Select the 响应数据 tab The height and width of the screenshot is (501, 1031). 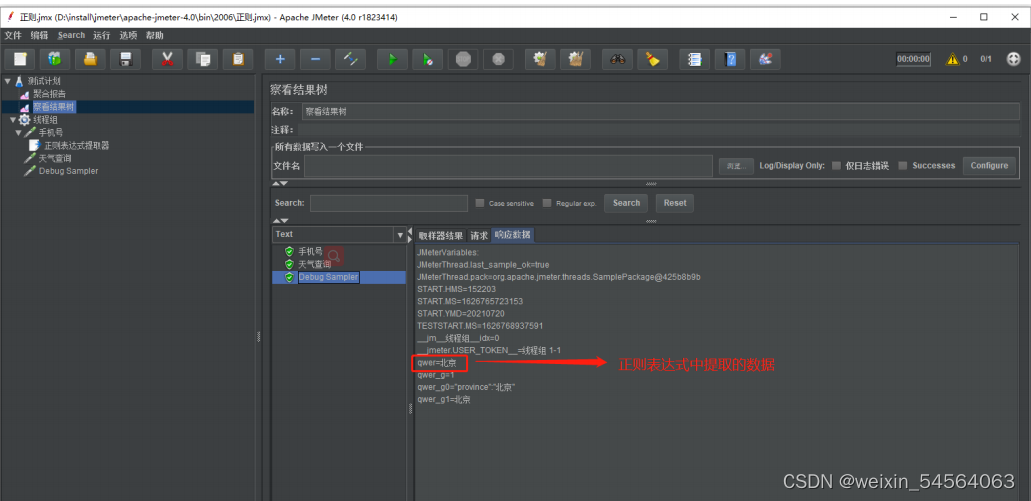[513, 235]
